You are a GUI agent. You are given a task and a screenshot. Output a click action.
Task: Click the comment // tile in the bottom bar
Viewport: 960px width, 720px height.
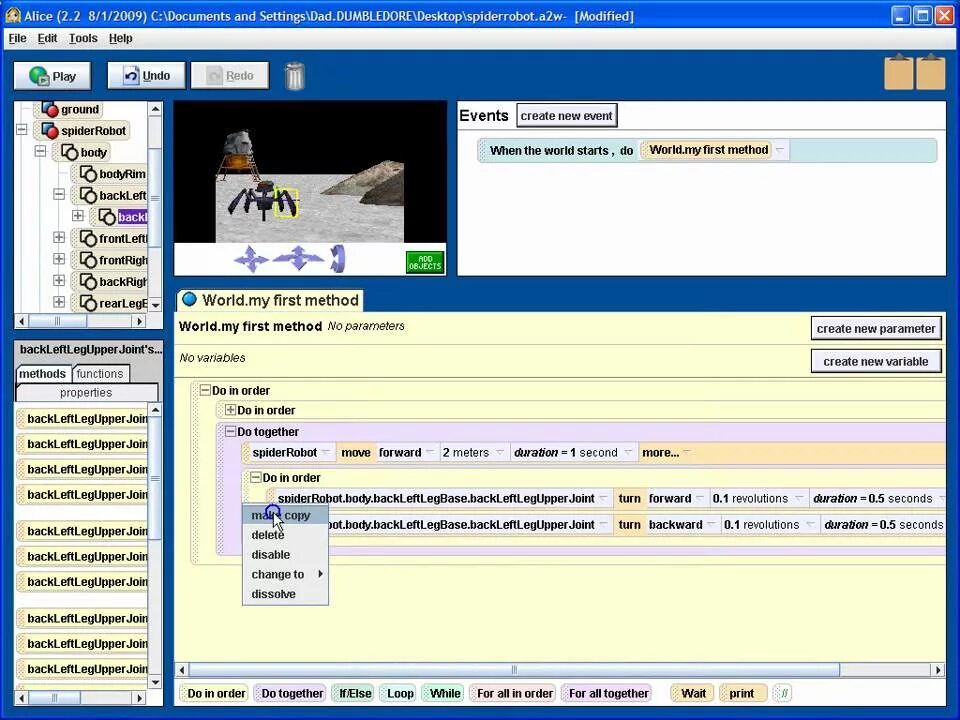783,693
